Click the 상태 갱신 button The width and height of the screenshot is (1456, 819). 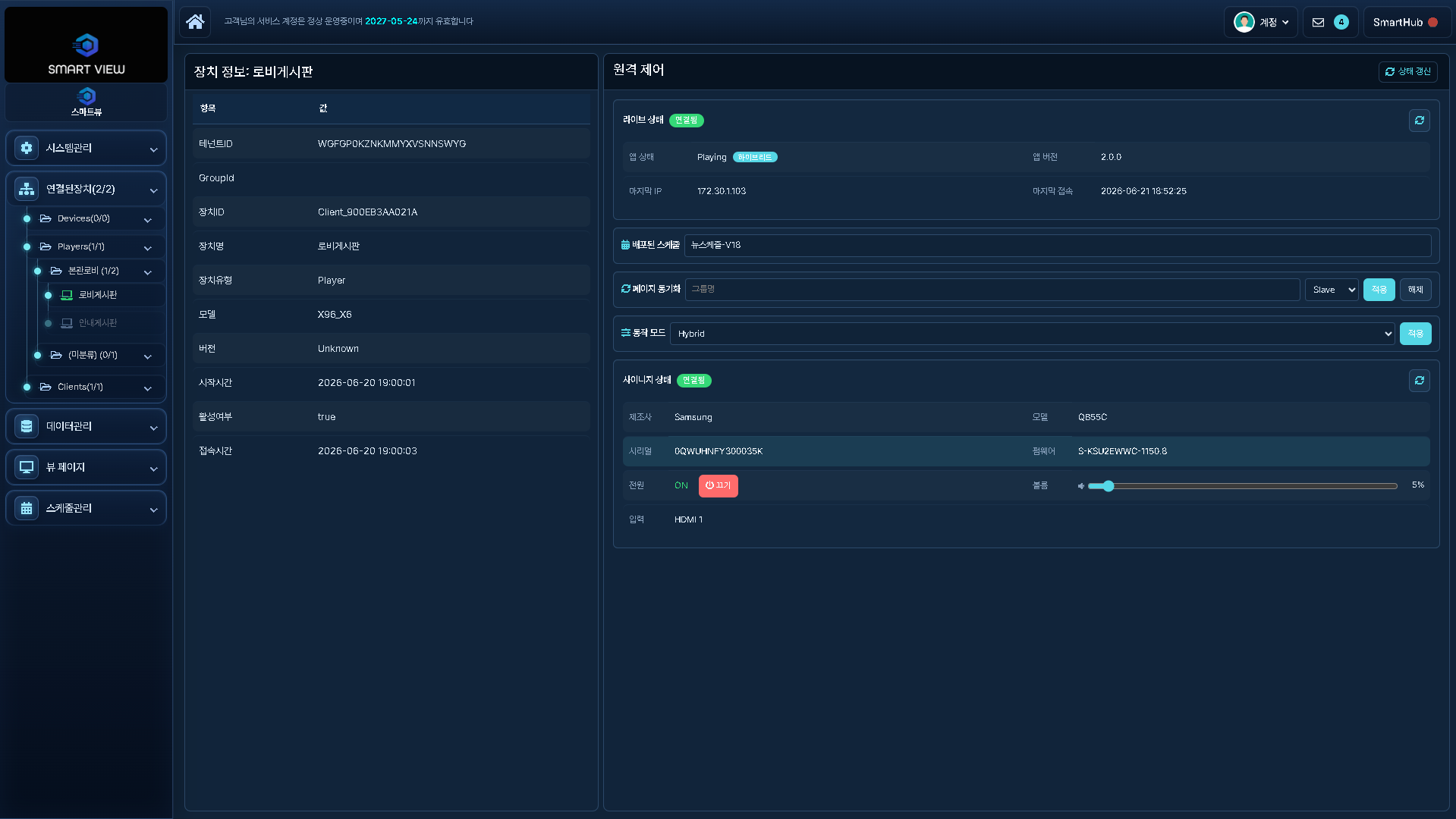[1407, 71]
